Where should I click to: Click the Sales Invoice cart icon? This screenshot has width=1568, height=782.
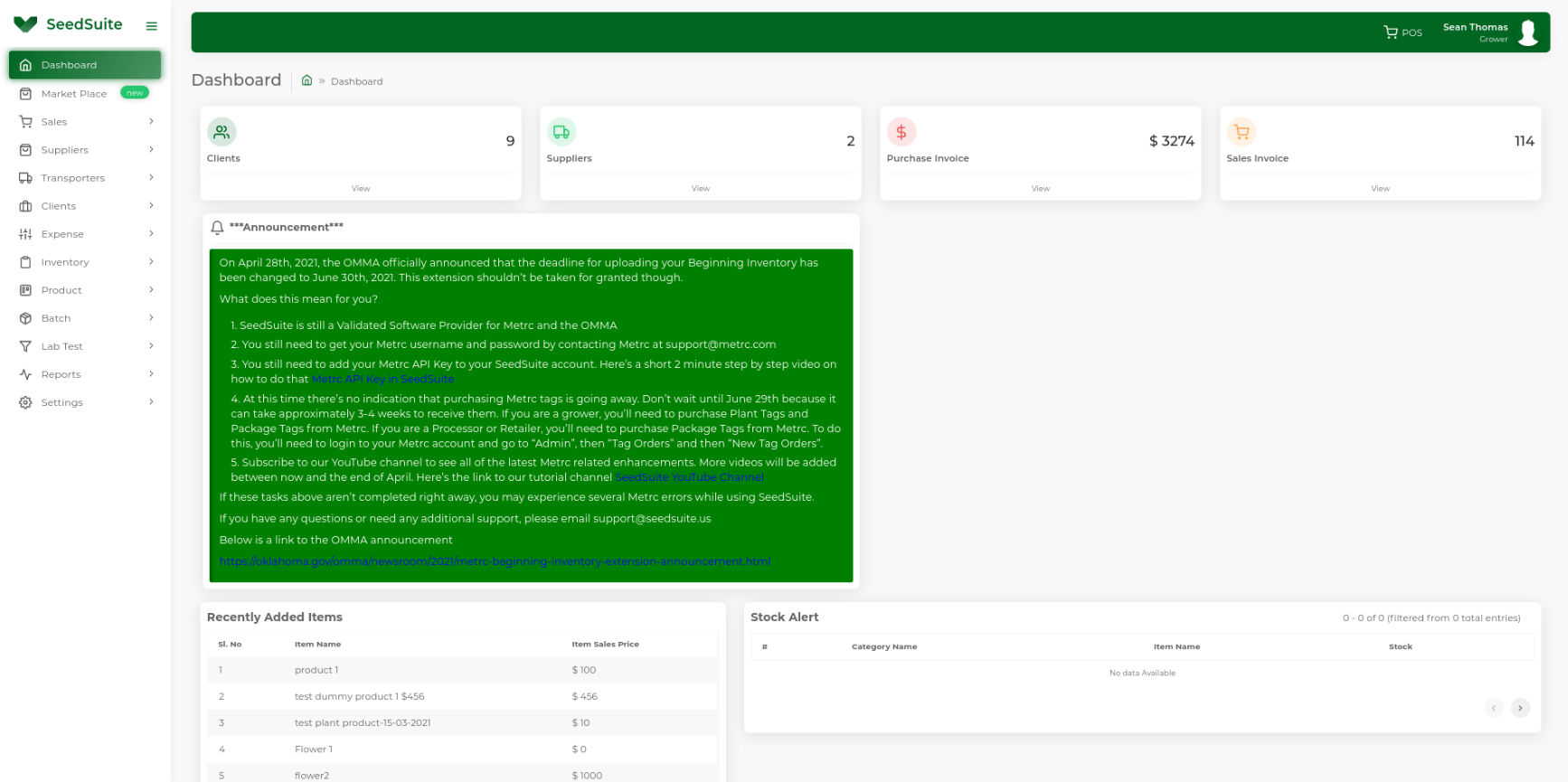(1242, 132)
